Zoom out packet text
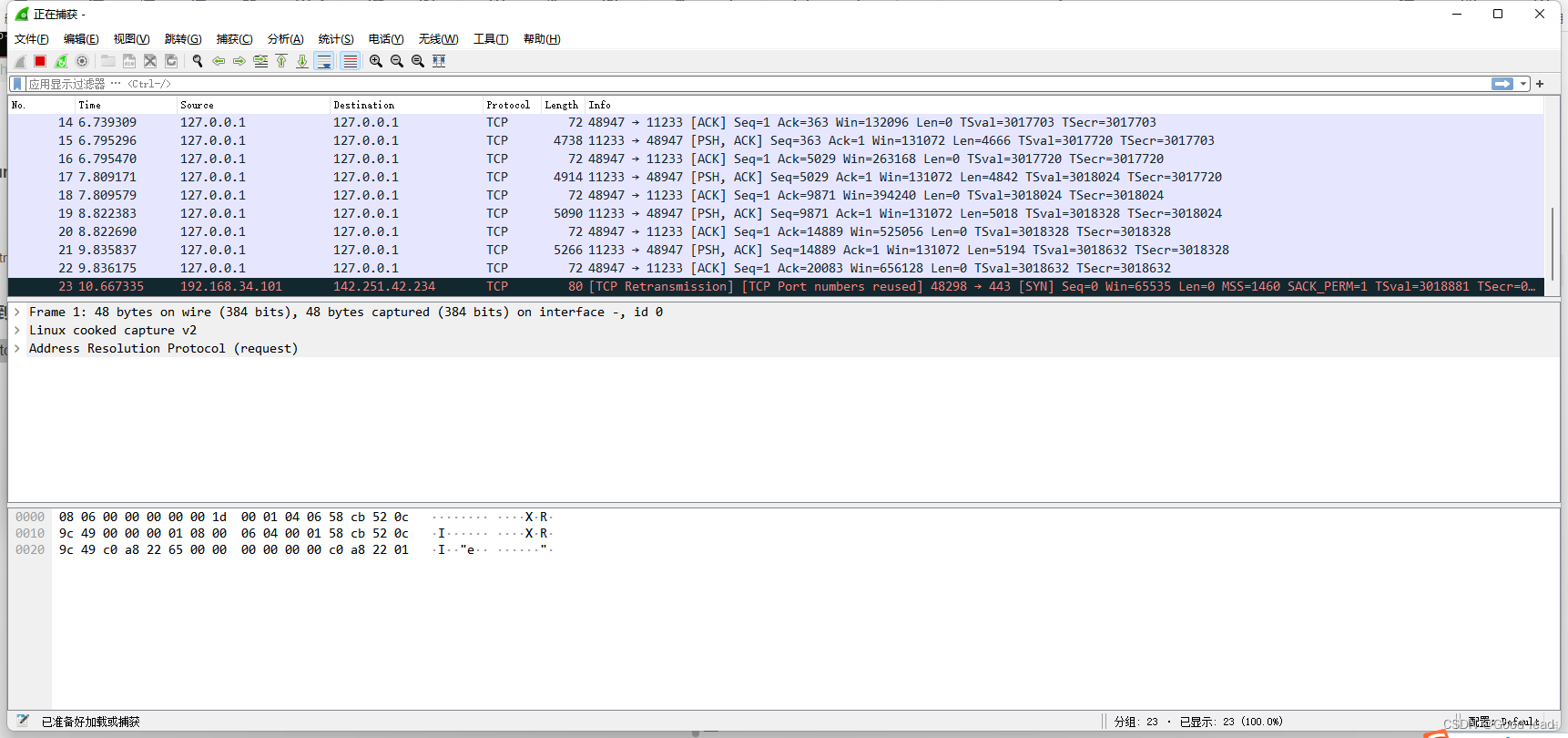The height and width of the screenshot is (738, 1568). pos(397,61)
